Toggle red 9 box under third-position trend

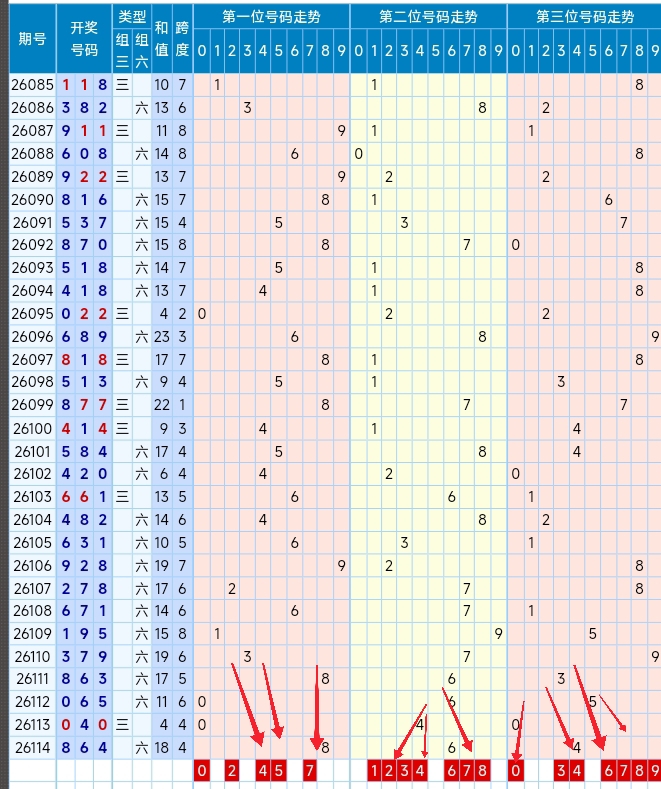[x=654, y=770]
